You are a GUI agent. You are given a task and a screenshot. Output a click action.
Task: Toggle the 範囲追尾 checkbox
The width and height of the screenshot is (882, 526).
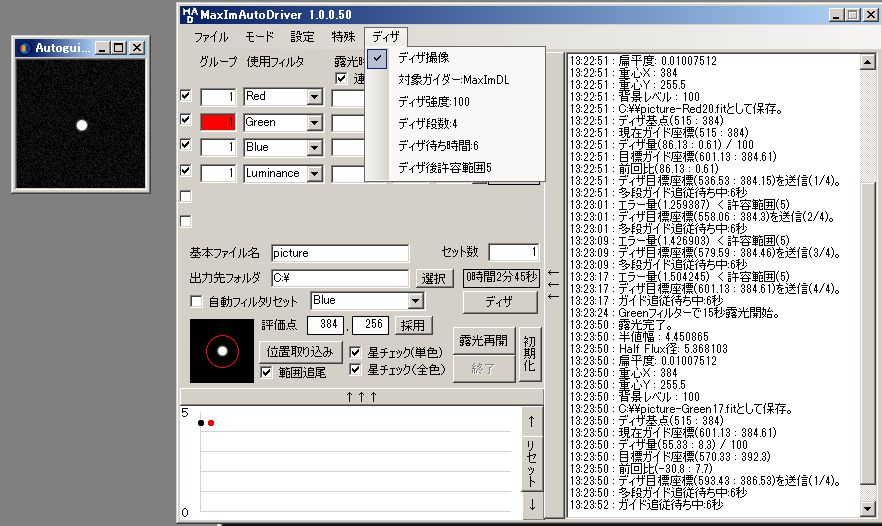pyautogui.click(x=267, y=372)
